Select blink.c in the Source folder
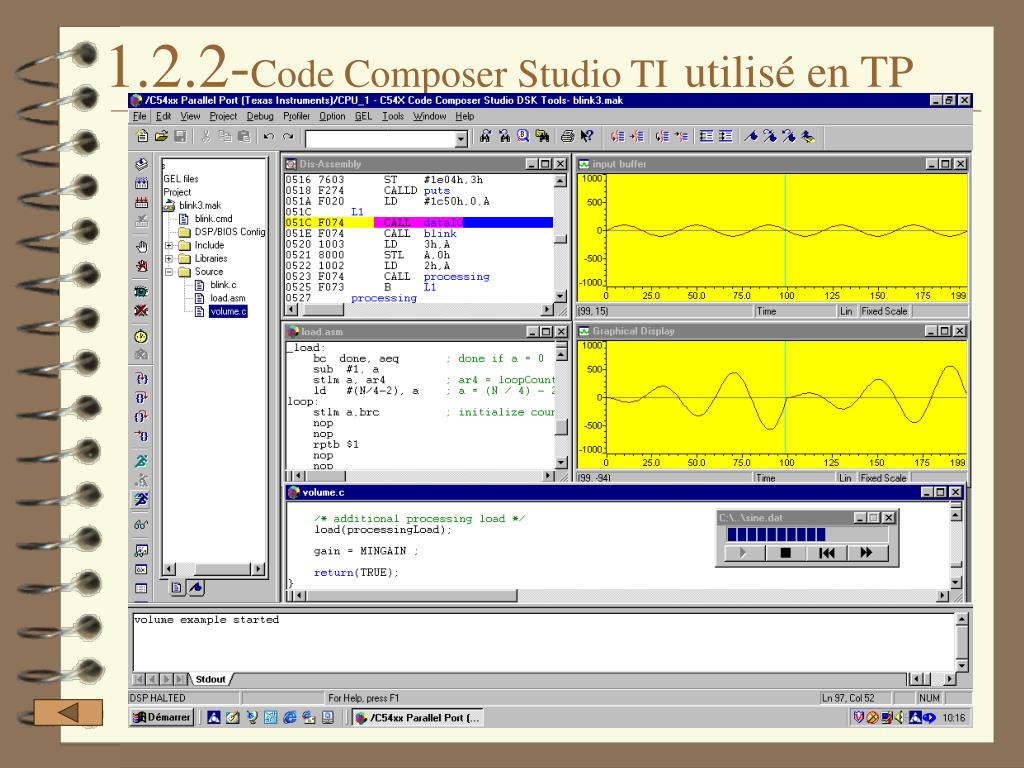 point(223,285)
